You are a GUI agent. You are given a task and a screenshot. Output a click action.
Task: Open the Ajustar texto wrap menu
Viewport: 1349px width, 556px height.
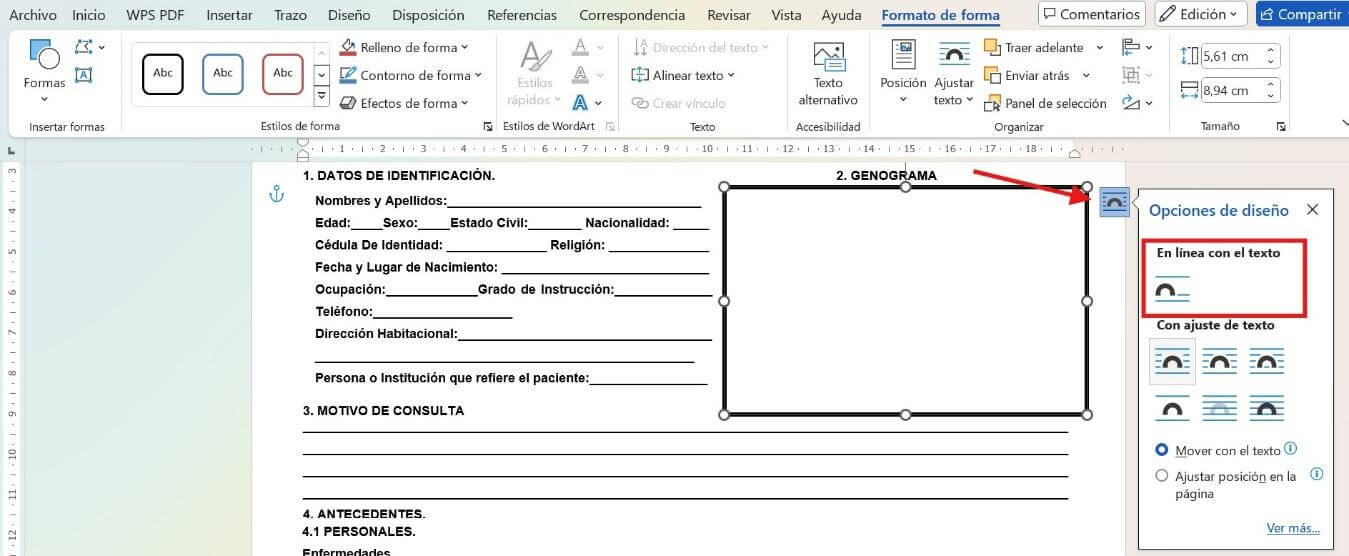pos(954,73)
